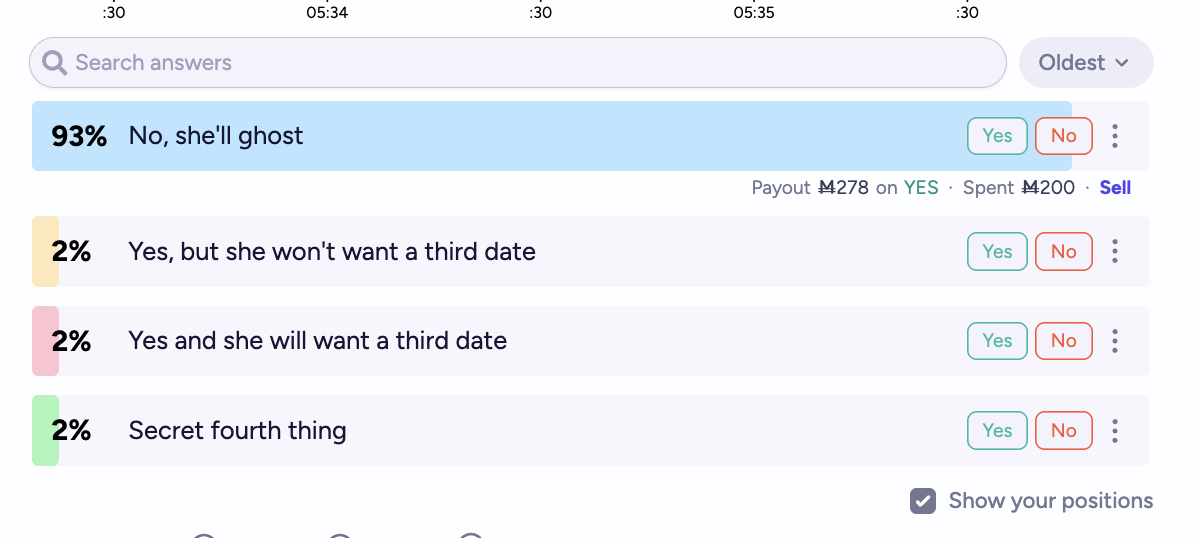Bet Yes on "Secret fourth thing"

coord(997,430)
